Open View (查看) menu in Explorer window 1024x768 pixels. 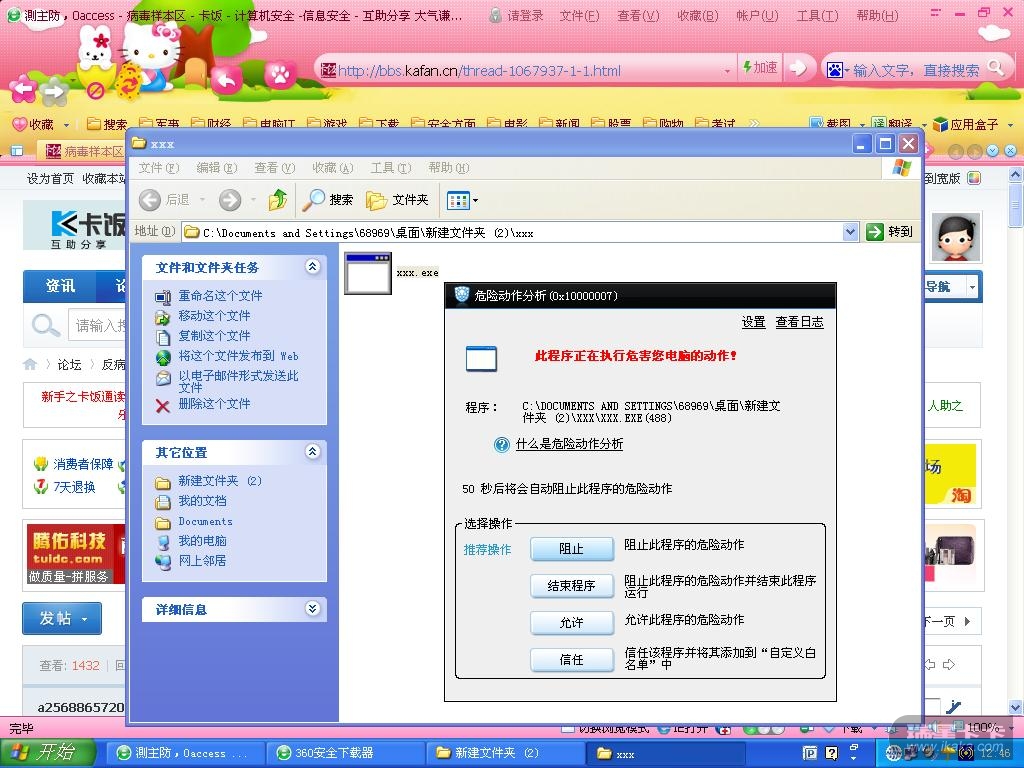(x=274, y=168)
